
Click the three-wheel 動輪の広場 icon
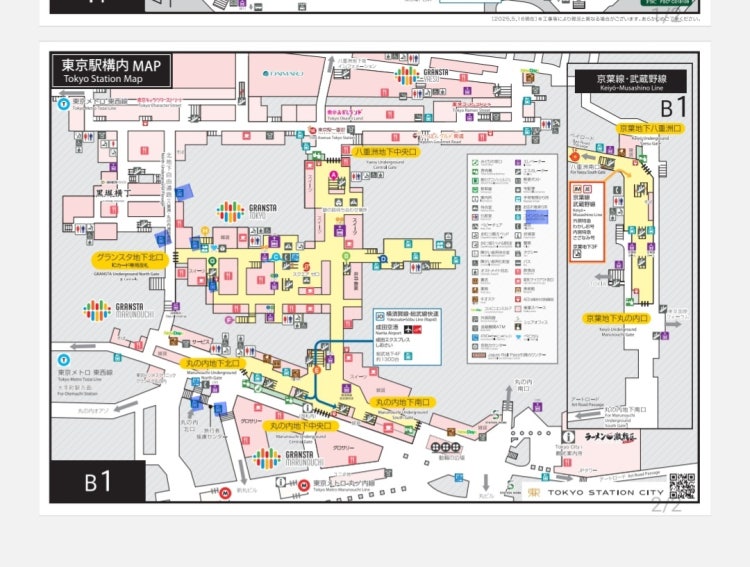pyautogui.click(x=445, y=447)
